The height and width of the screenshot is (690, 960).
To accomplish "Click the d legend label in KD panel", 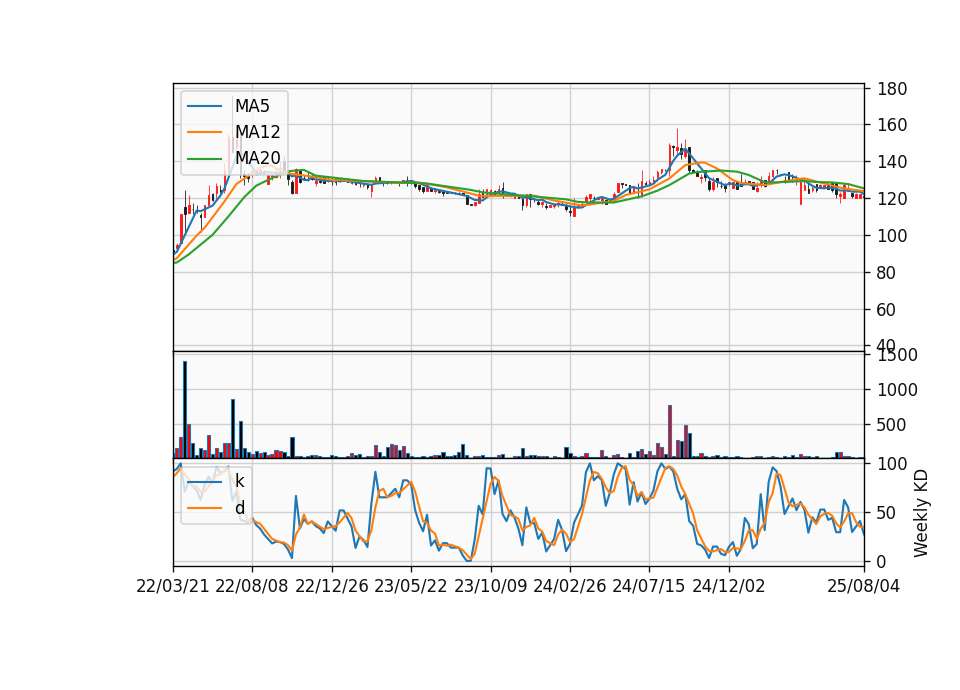I will (239, 508).
